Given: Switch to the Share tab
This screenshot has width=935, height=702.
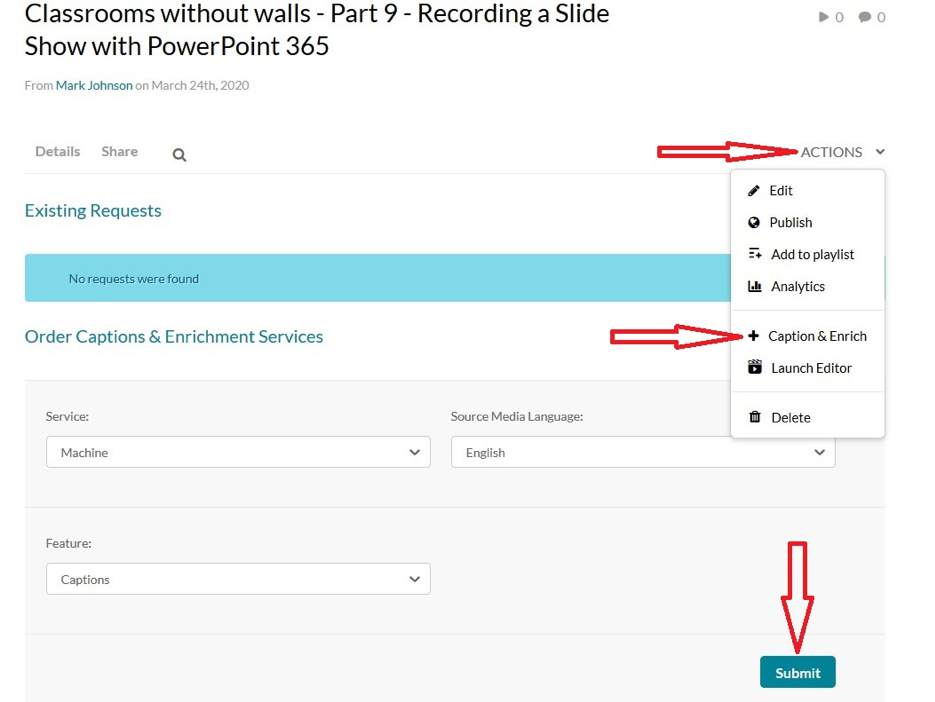Looking at the screenshot, I should [119, 151].
